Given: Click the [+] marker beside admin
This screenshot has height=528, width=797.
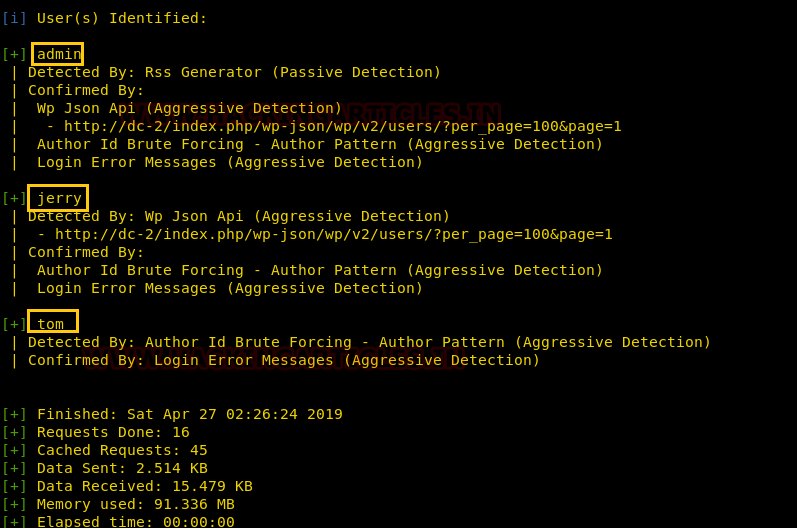Looking at the screenshot, I should click(14, 54).
